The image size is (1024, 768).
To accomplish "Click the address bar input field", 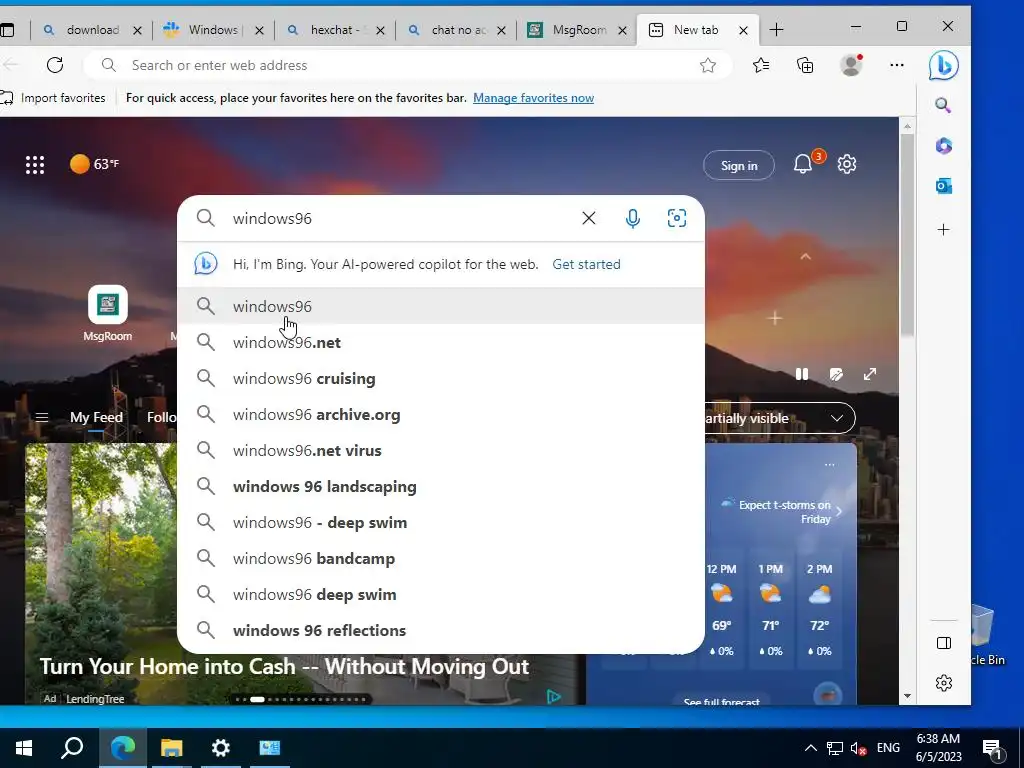I will (408, 65).
